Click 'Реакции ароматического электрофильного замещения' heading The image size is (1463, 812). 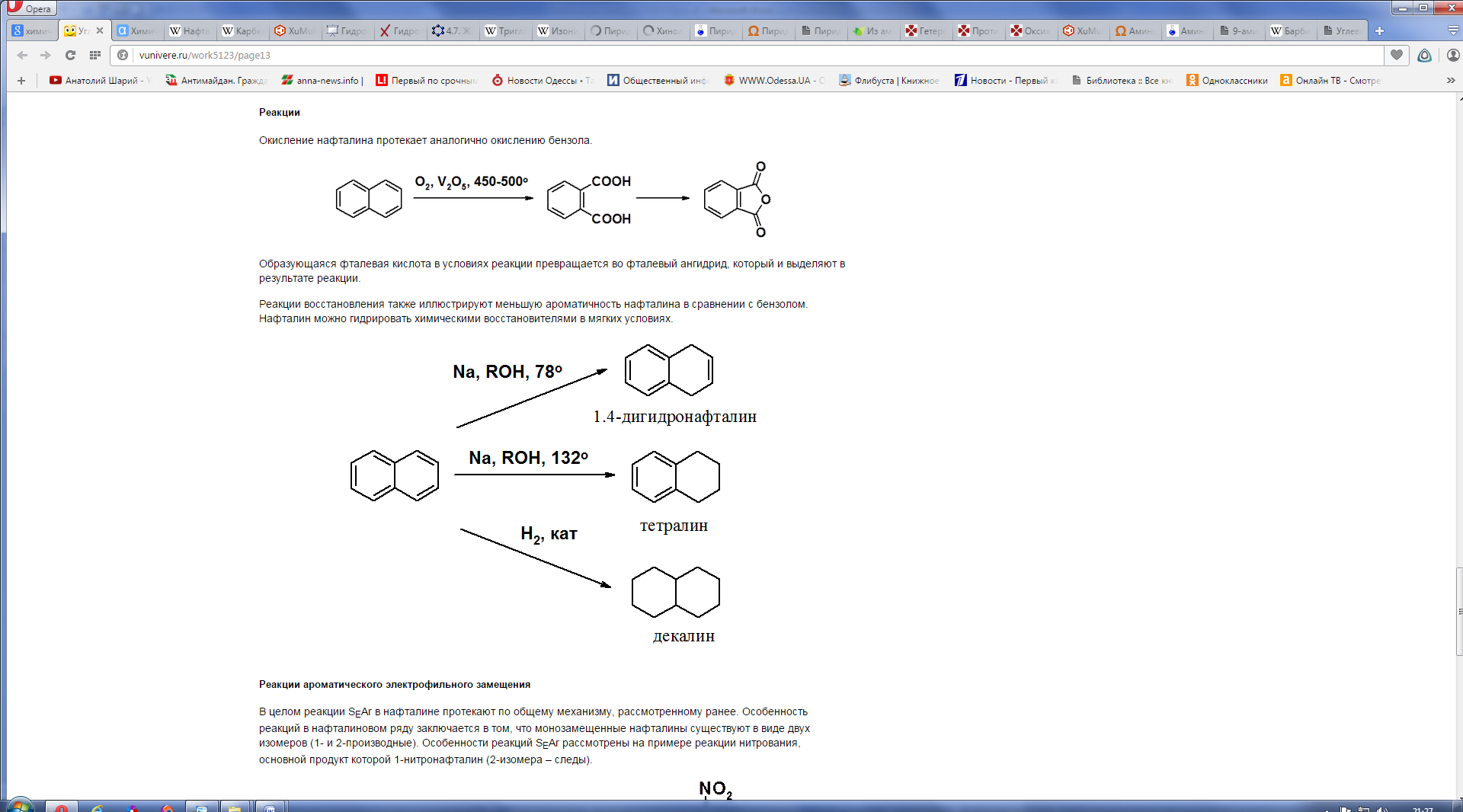[394, 684]
